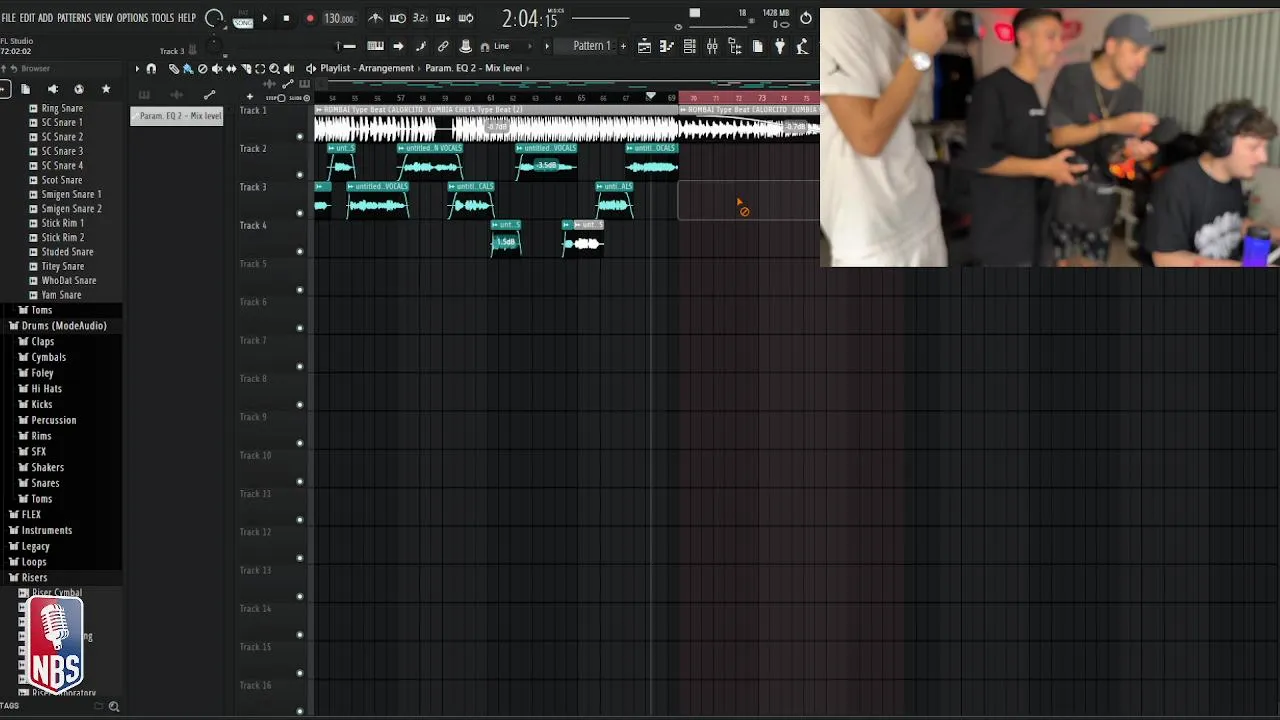Select the Select tool in playlist toolbar
Image resolution: width=1280 pixels, height=720 pixels.
coord(260,68)
